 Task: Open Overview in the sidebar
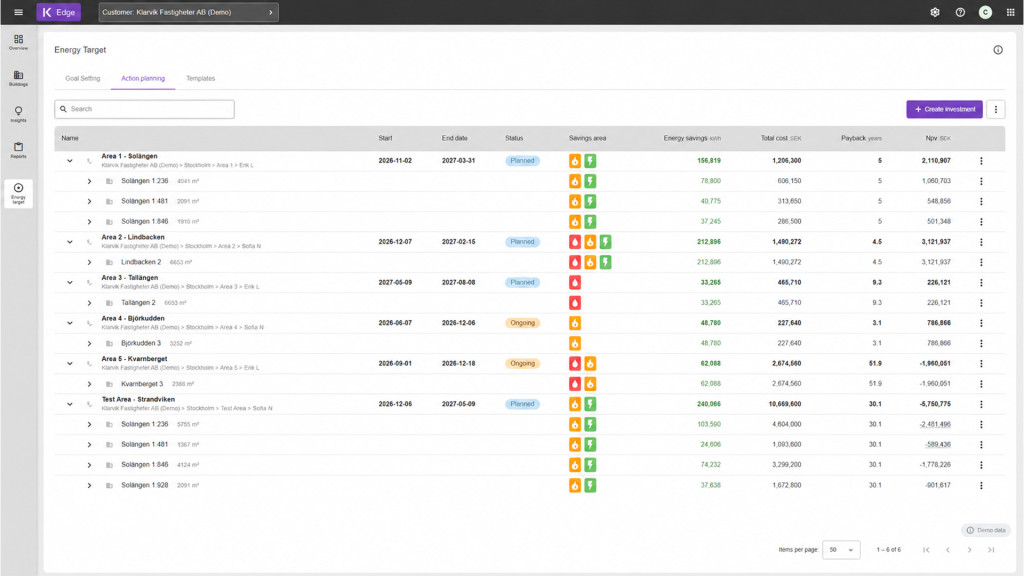click(18, 42)
